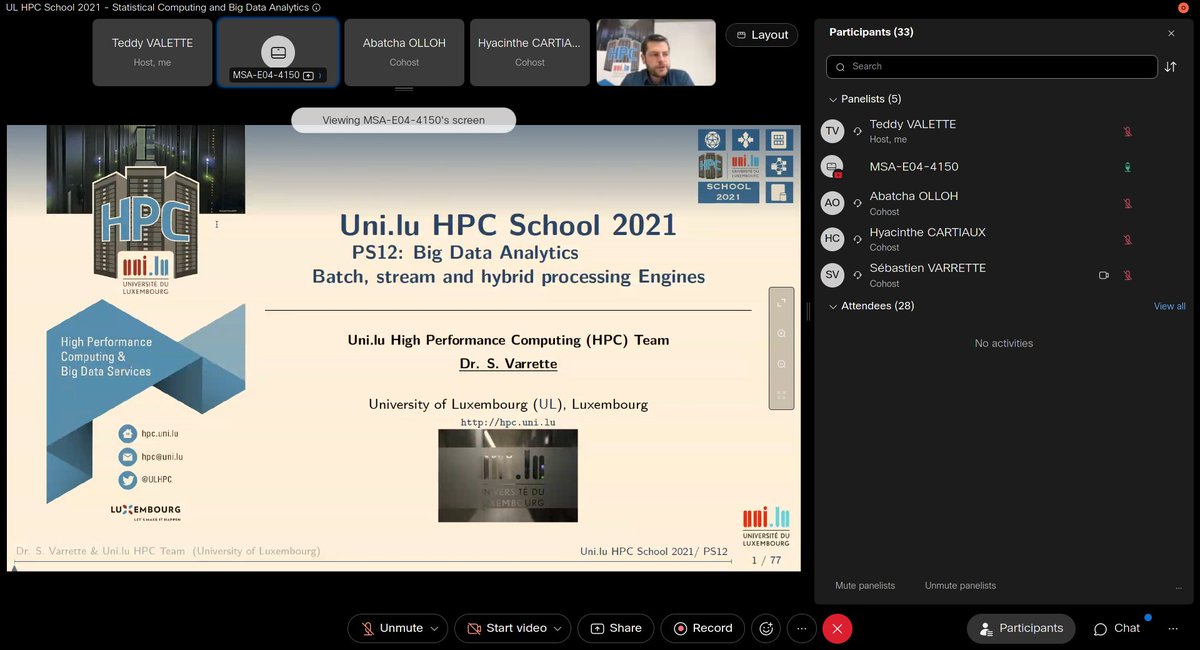1200x650 pixels.
Task: Open the reactions smiley icon
Action: click(767, 628)
